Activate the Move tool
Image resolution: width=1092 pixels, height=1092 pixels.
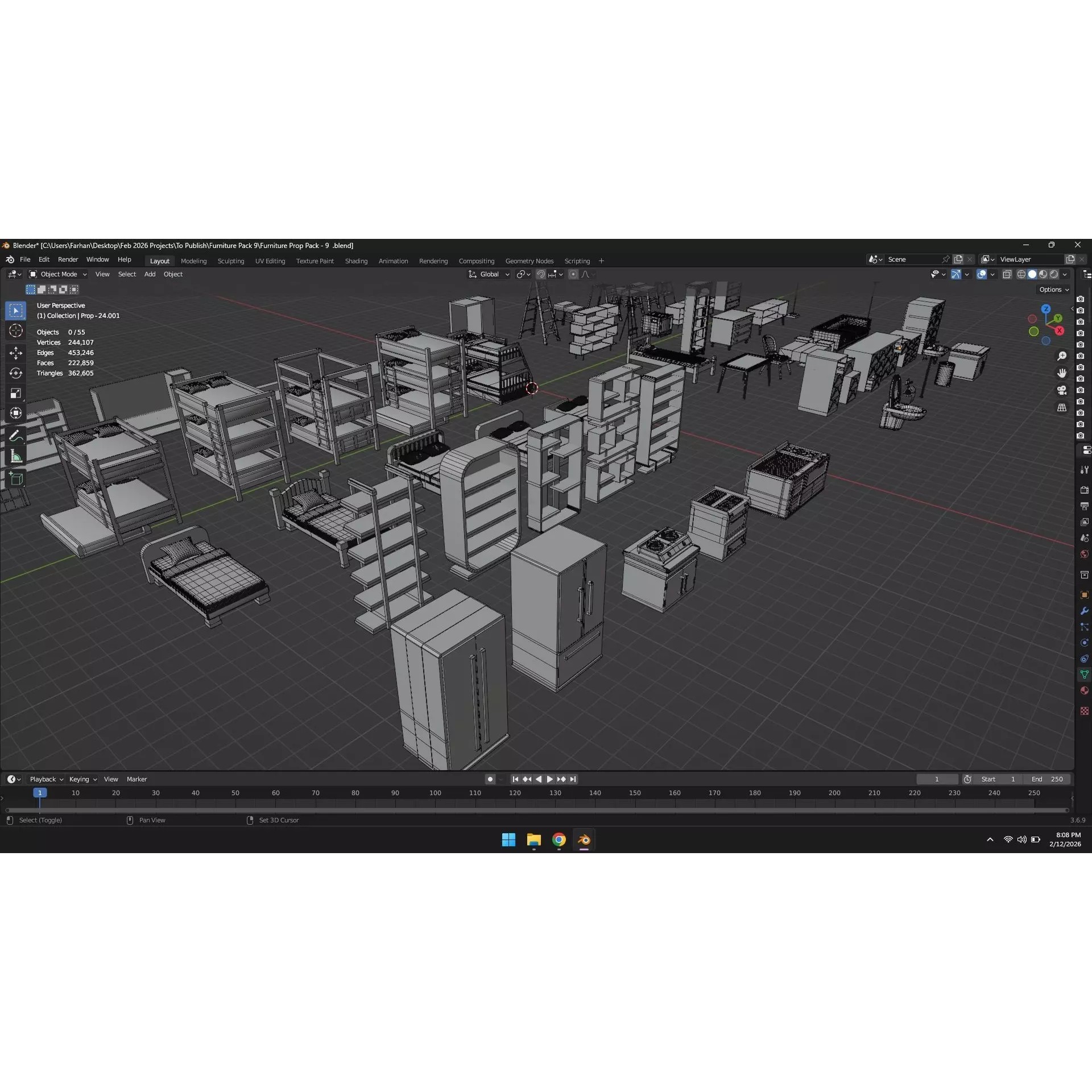coord(15,353)
